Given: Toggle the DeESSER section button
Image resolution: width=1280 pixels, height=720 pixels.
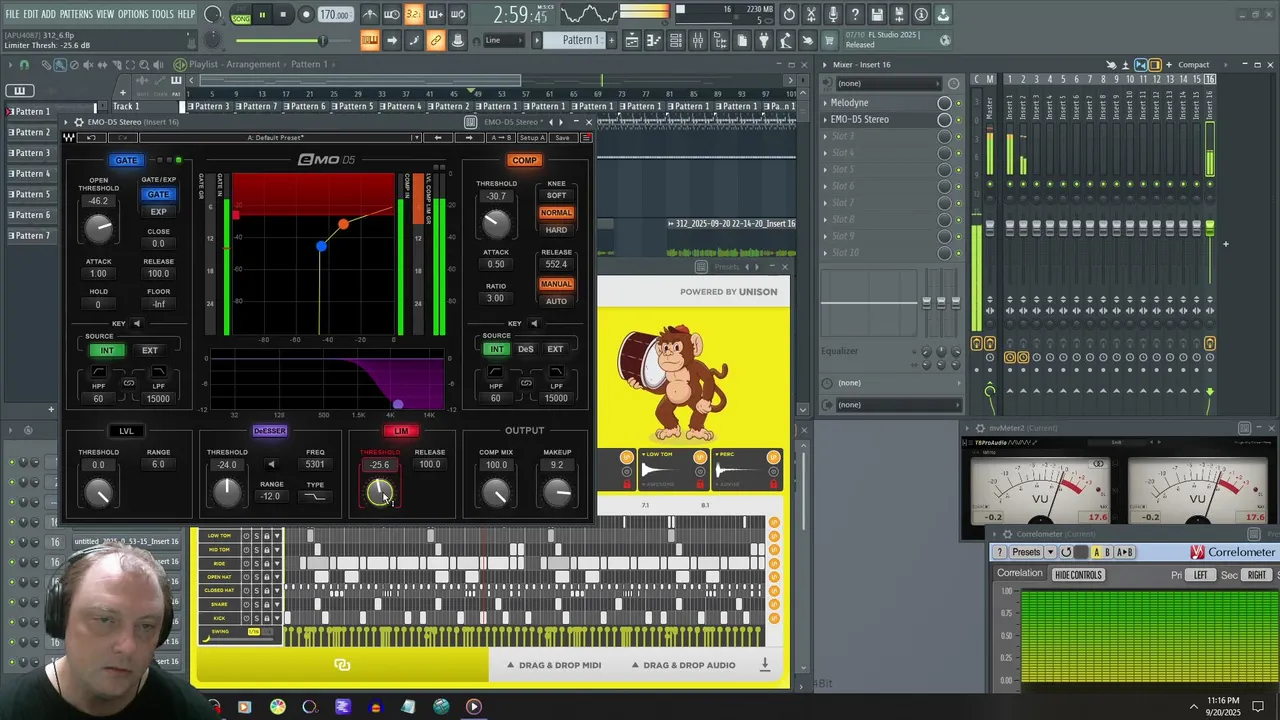Looking at the screenshot, I should pos(269,431).
